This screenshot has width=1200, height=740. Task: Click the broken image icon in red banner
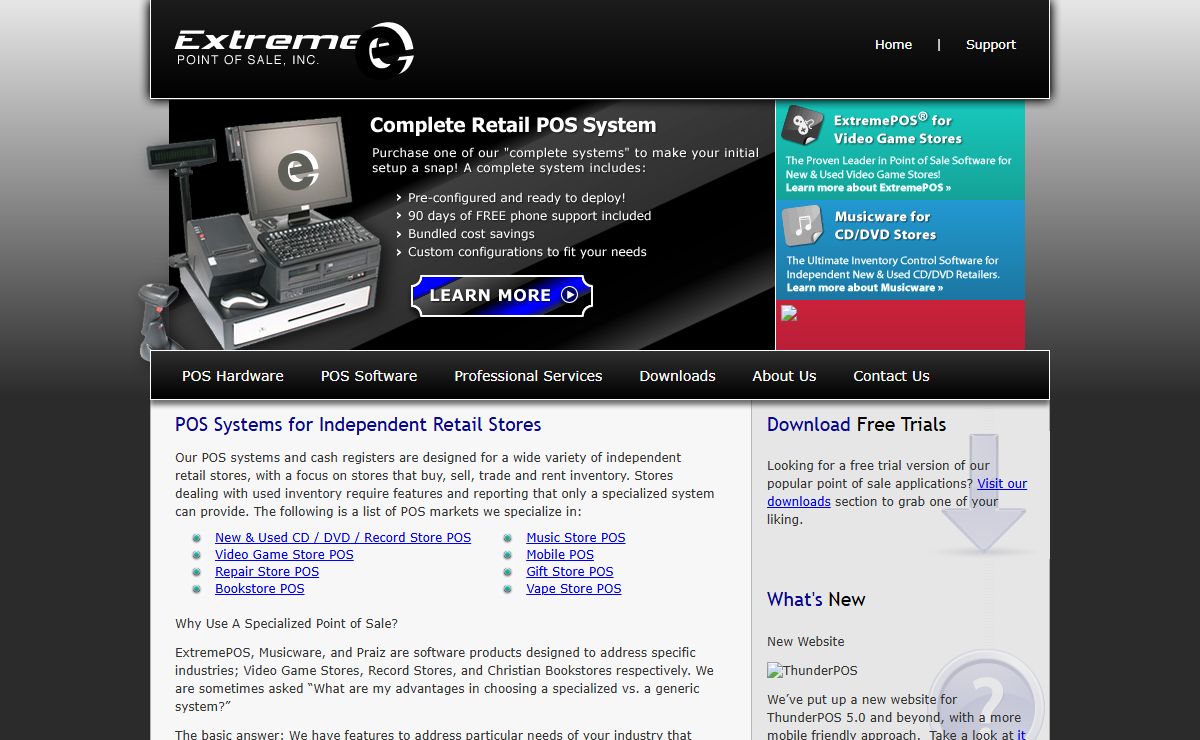[789, 313]
